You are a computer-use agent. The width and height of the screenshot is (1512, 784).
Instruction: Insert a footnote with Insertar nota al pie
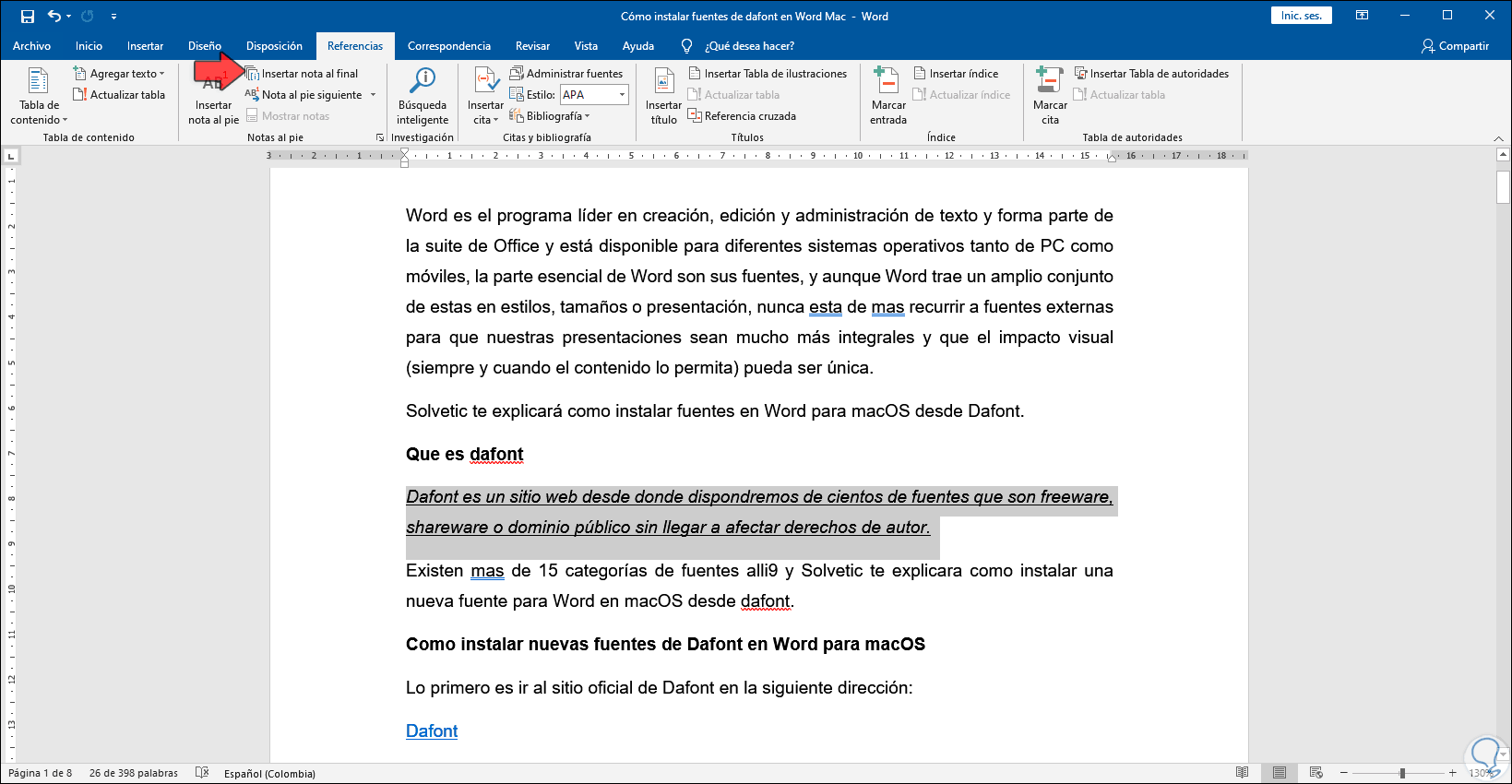click(x=213, y=96)
